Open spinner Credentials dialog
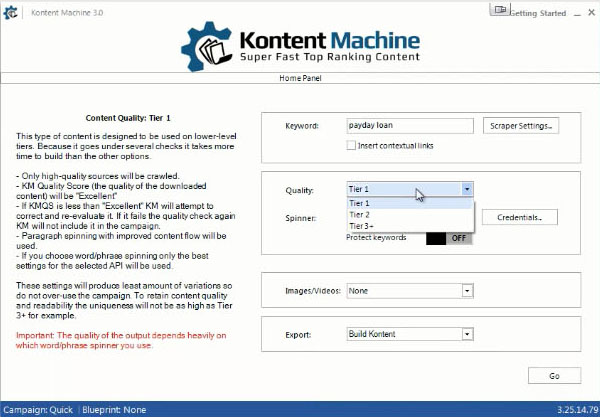The height and width of the screenshot is (417, 600). click(x=520, y=217)
